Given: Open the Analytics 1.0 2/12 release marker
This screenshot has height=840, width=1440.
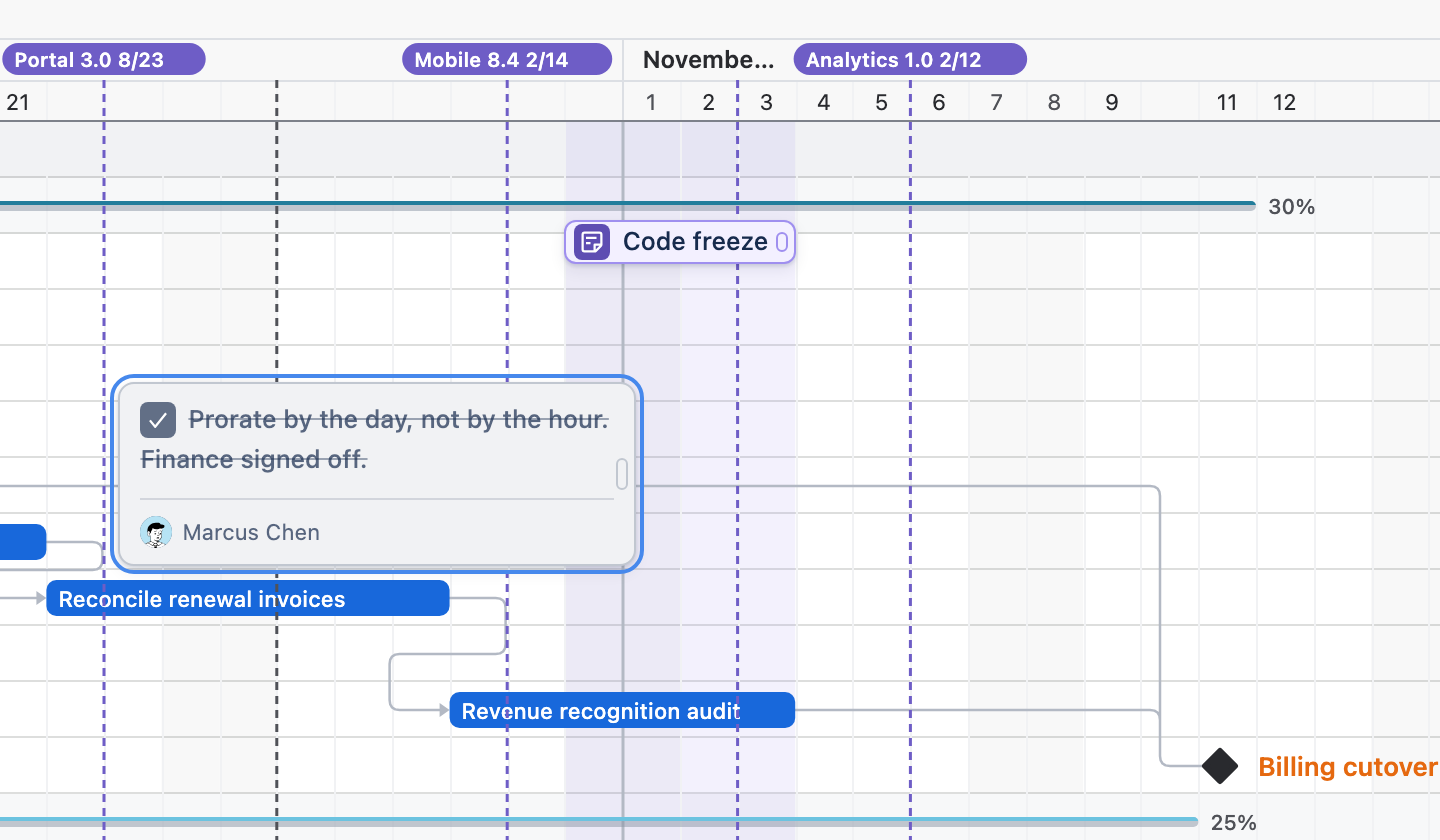Looking at the screenshot, I should coord(910,60).
